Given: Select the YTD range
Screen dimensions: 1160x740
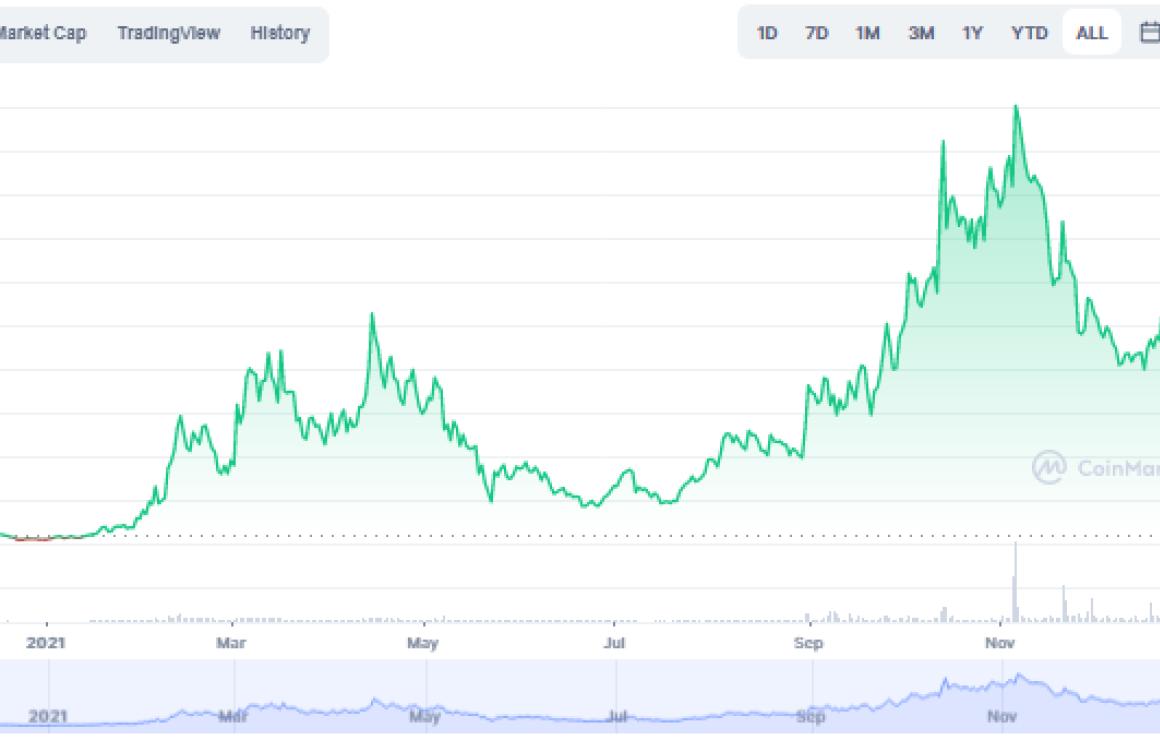Looking at the screenshot, I should tap(1029, 33).
